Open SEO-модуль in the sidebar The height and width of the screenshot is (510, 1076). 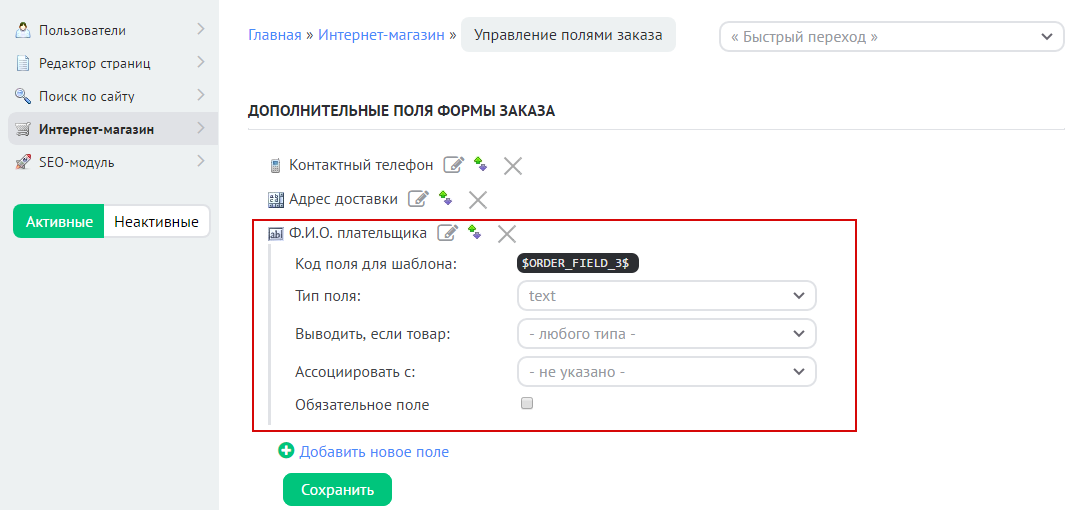[x=109, y=162]
